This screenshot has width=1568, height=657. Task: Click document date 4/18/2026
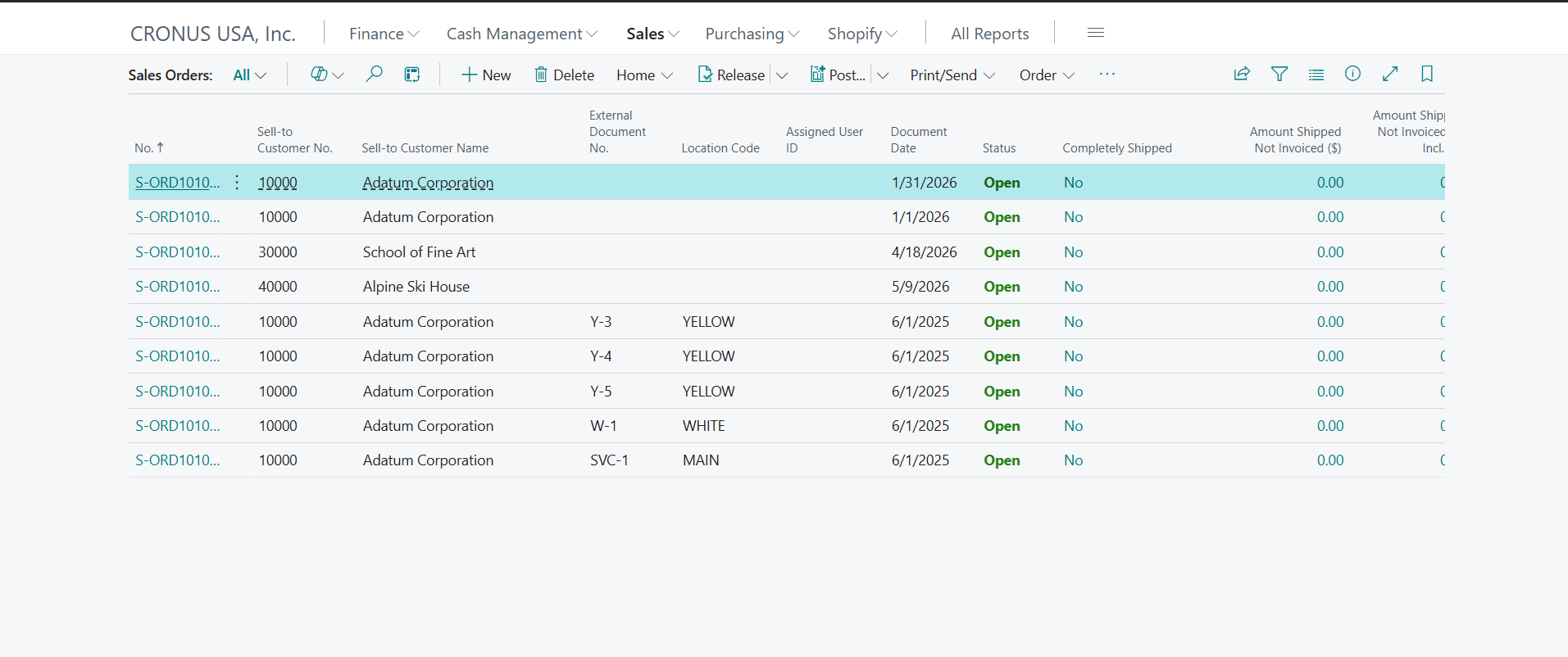tap(924, 251)
